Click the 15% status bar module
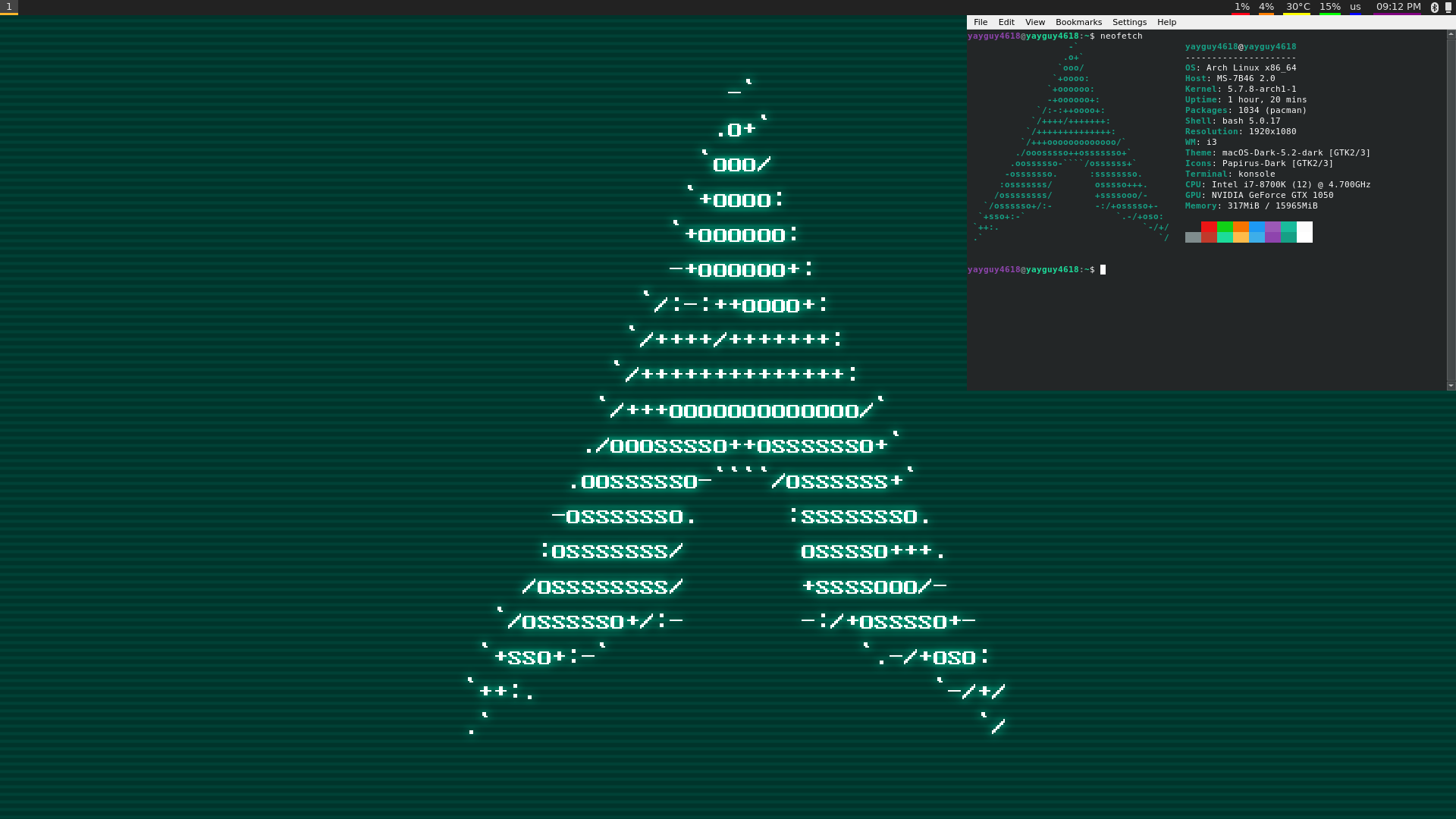Viewport: 1456px width, 819px height. click(1329, 7)
